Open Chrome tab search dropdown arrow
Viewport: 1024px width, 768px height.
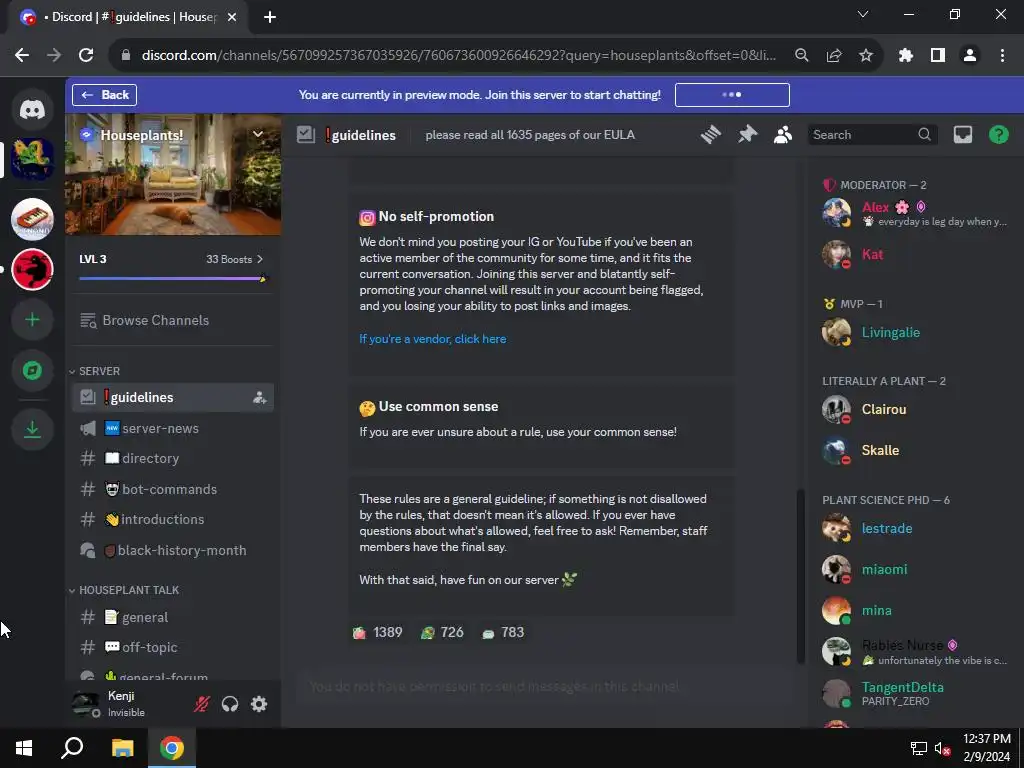[x=863, y=14]
